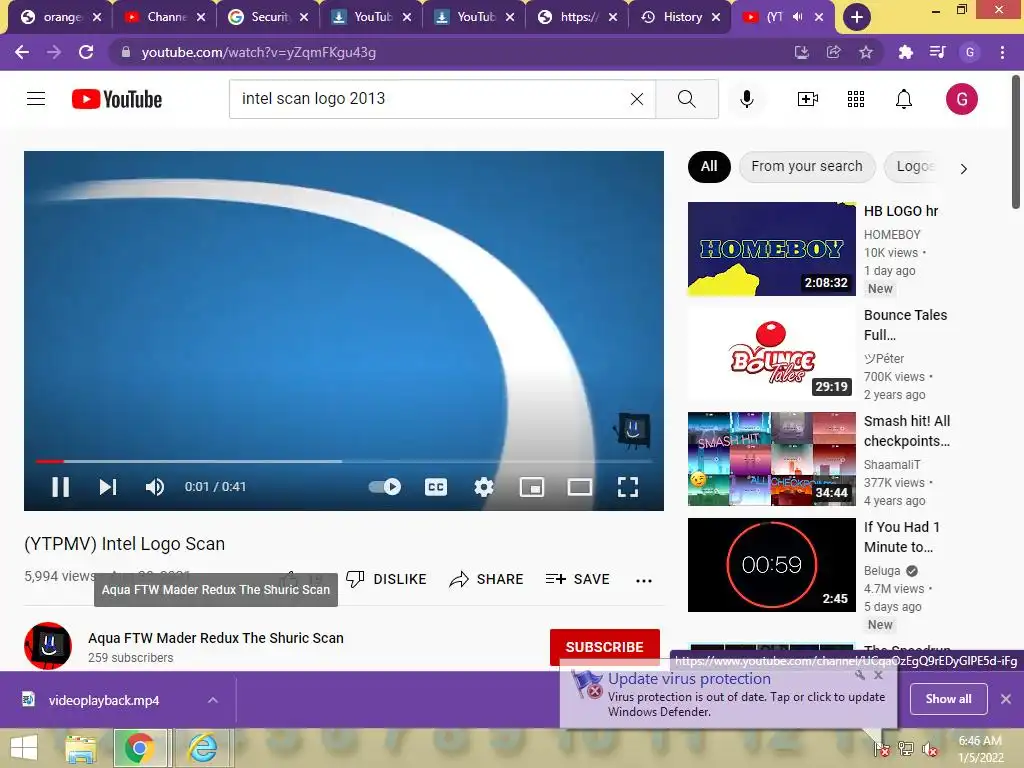Open the Chrome extensions puzzle icon
1024x768 pixels.
point(905,52)
